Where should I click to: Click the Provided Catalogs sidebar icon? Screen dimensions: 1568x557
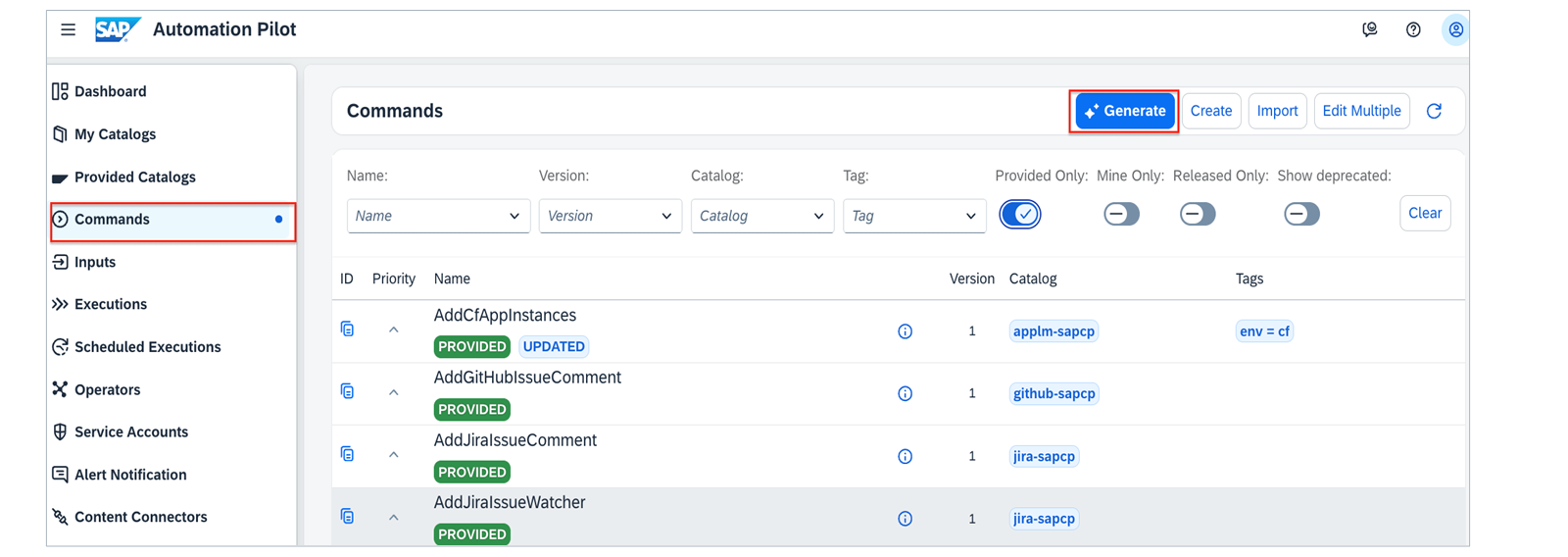tap(60, 177)
